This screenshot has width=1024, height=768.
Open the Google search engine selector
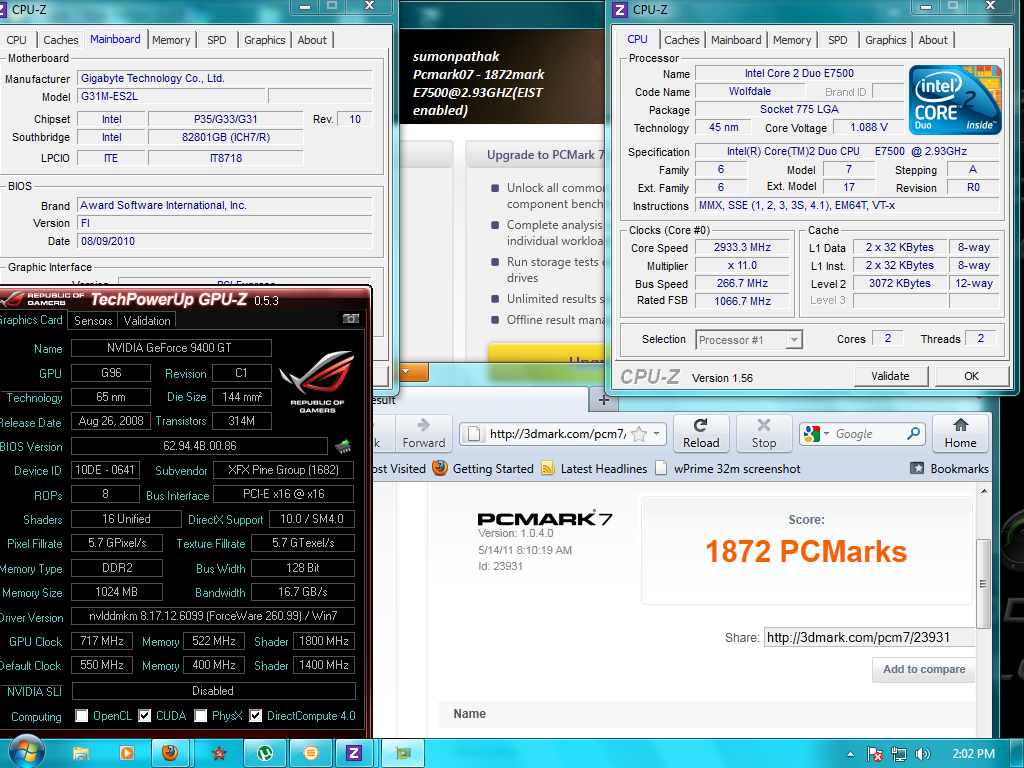(x=817, y=434)
